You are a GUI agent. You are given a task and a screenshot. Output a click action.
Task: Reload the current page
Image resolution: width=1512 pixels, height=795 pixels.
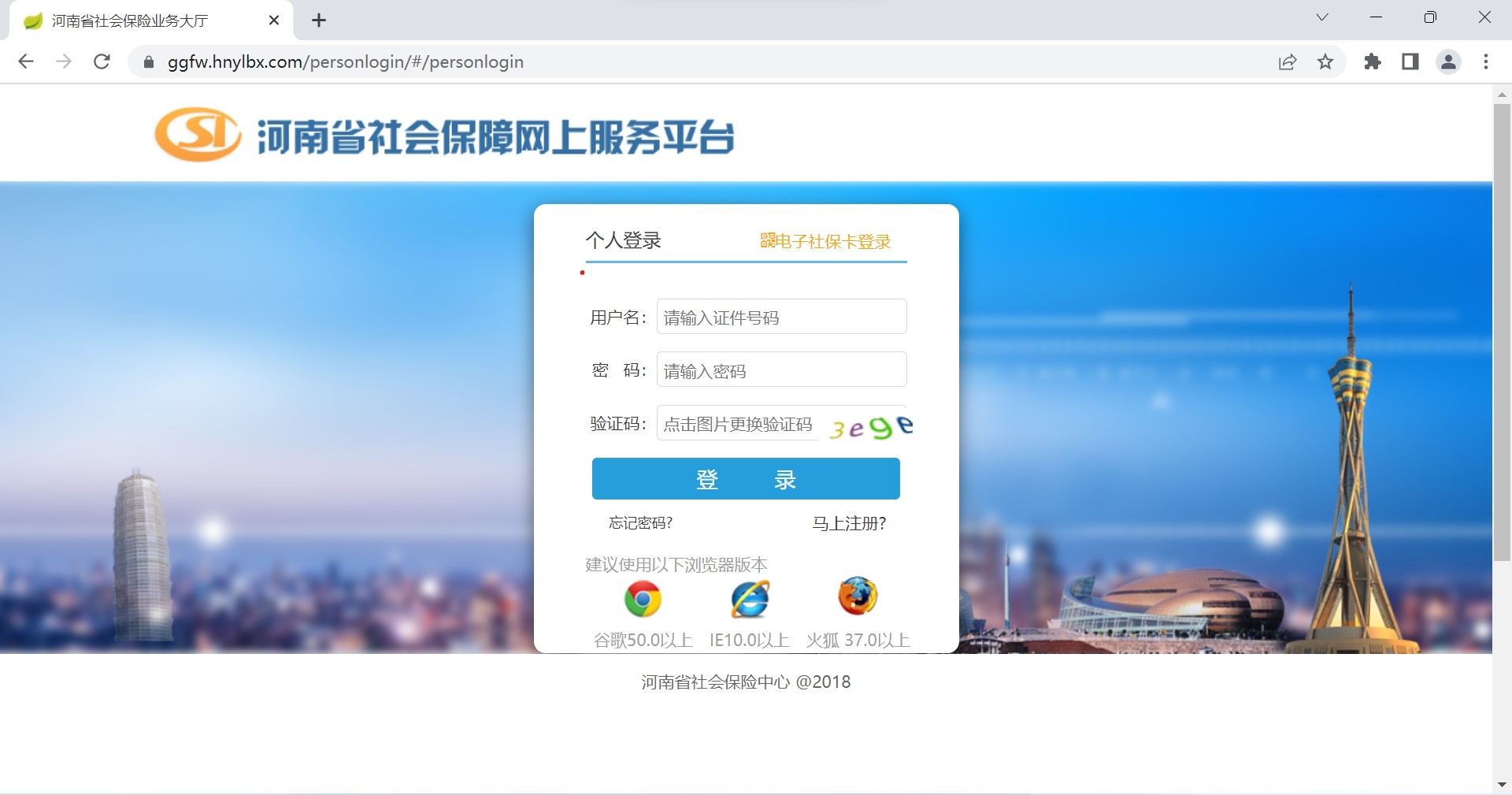(x=102, y=61)
